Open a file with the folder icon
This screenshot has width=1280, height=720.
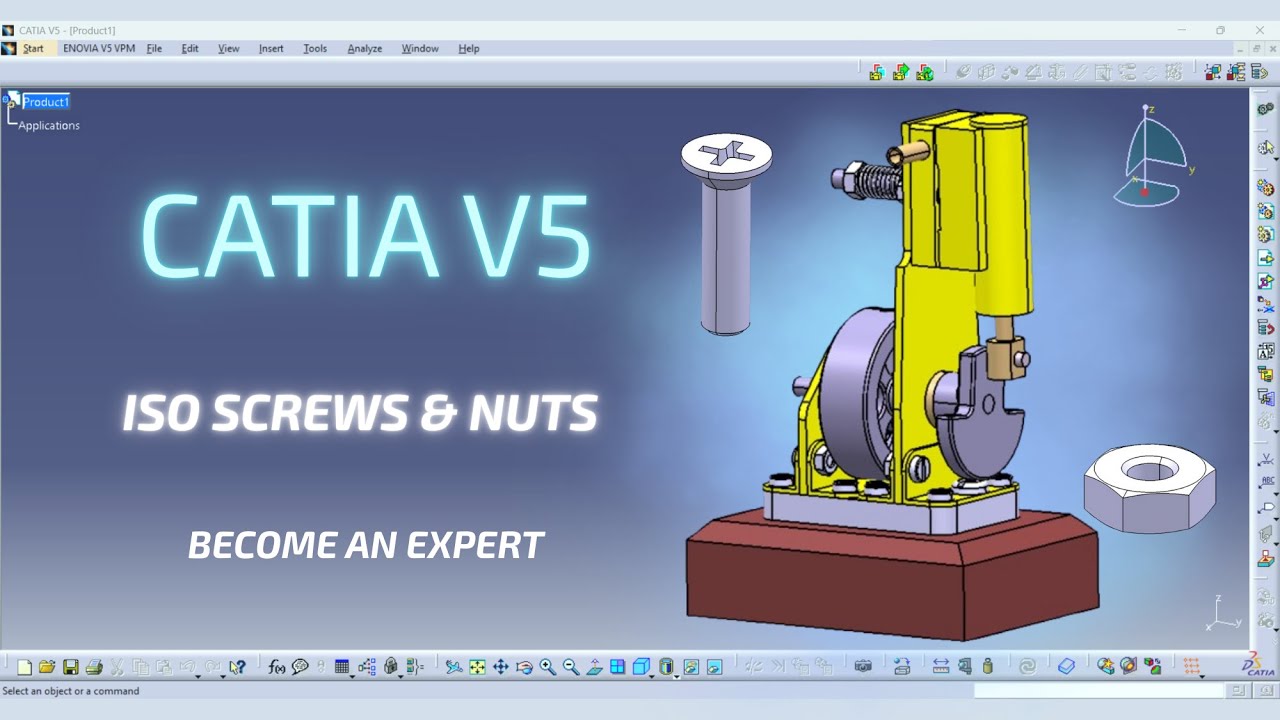(47, 667)
